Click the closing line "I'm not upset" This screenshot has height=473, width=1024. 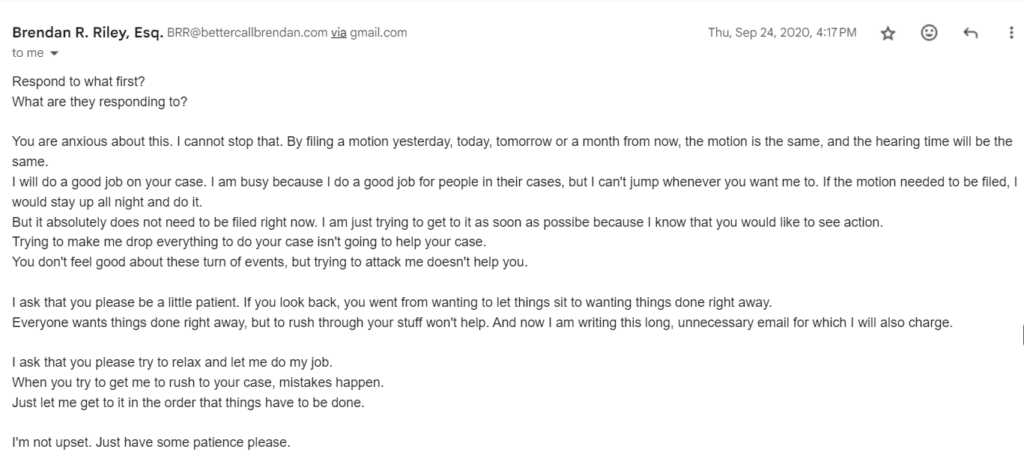(x=151, y=442)
